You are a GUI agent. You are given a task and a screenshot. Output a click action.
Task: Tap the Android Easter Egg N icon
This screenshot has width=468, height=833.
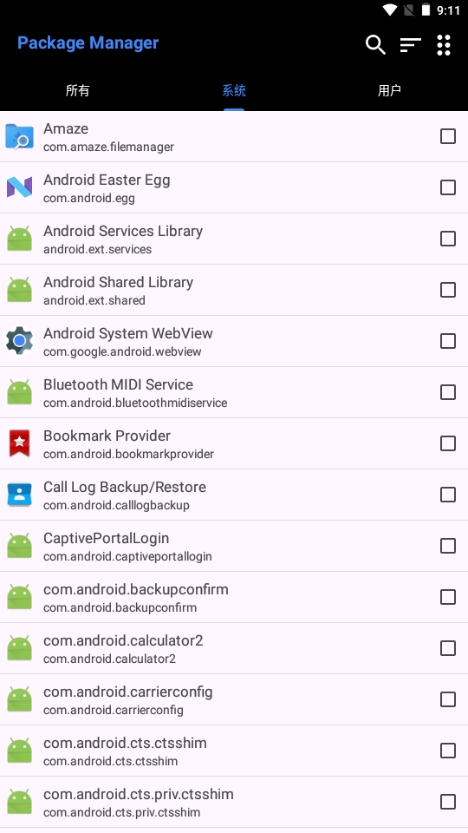(20, 188)
